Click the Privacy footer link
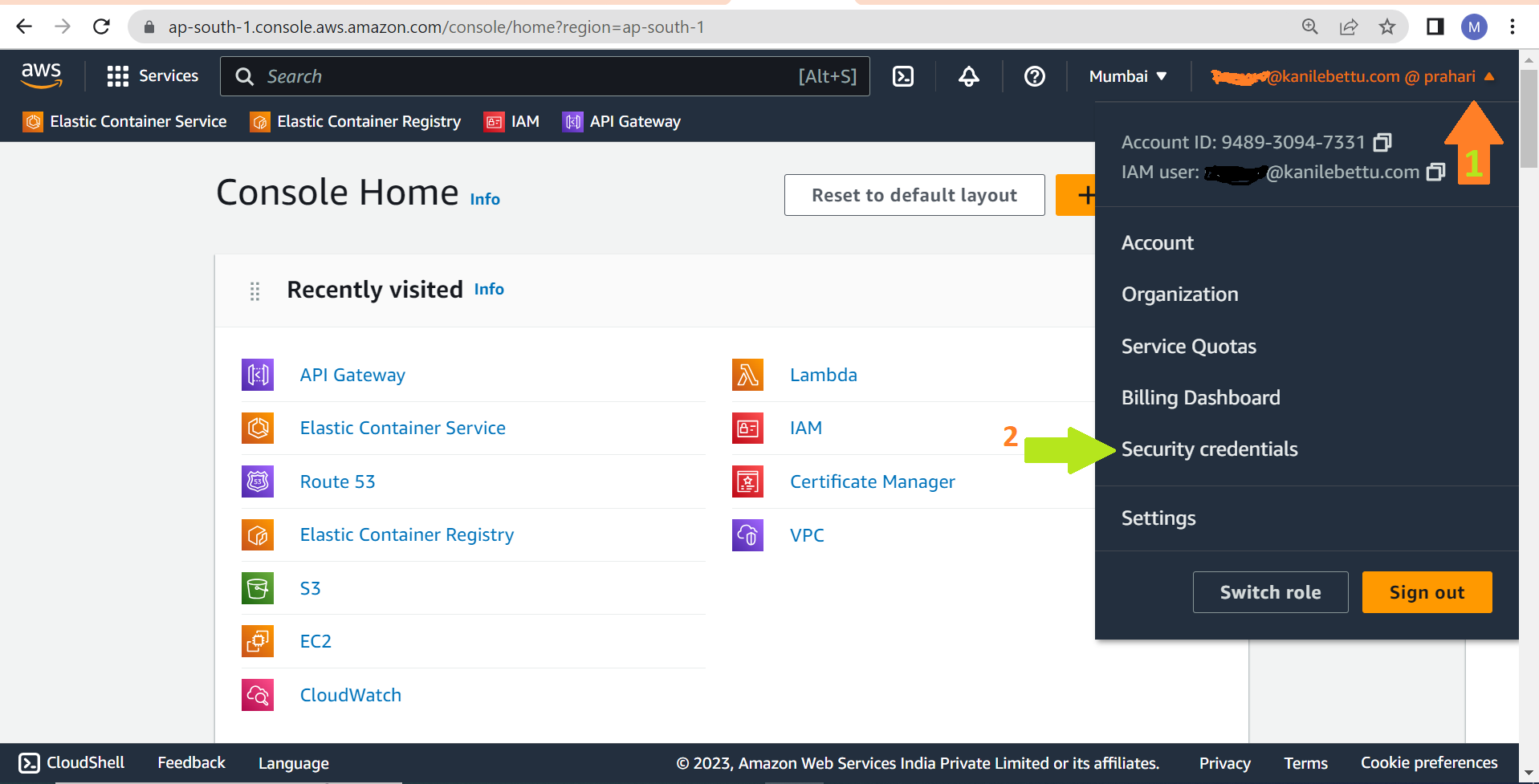Screen dimensions: 1539x784 [1224, 763]
